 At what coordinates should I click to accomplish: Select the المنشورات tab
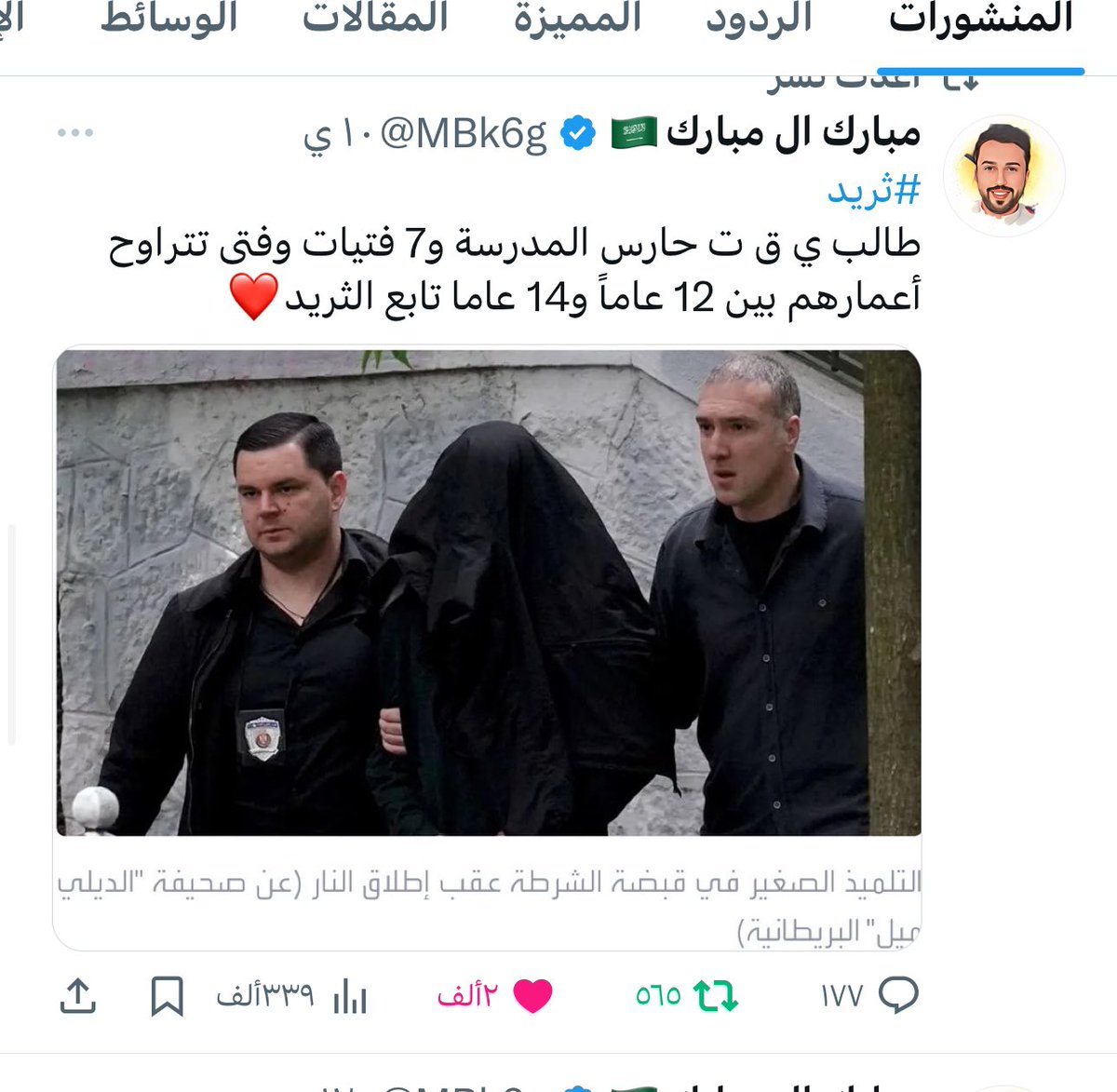point(981,19)
